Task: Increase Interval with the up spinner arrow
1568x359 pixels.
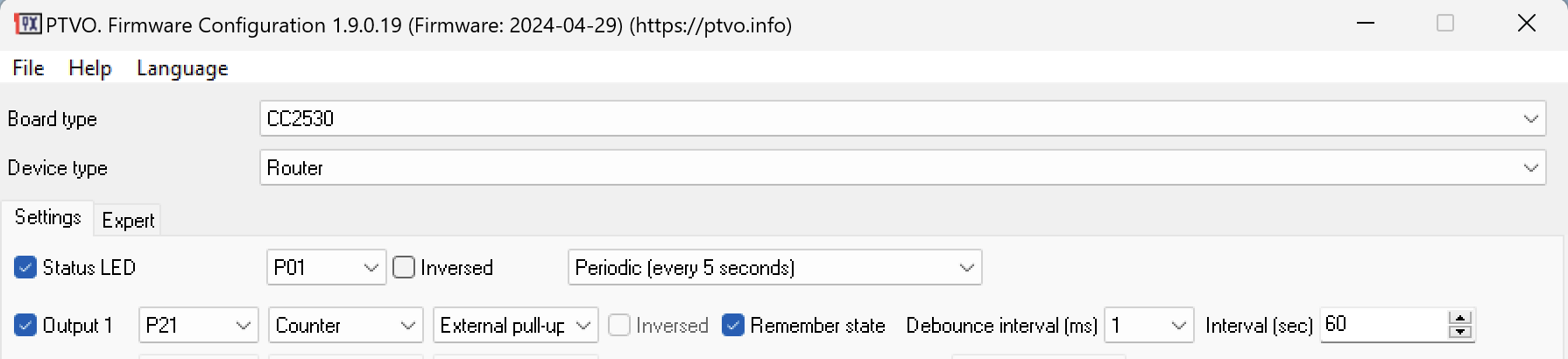Action: coord(1460,318)
